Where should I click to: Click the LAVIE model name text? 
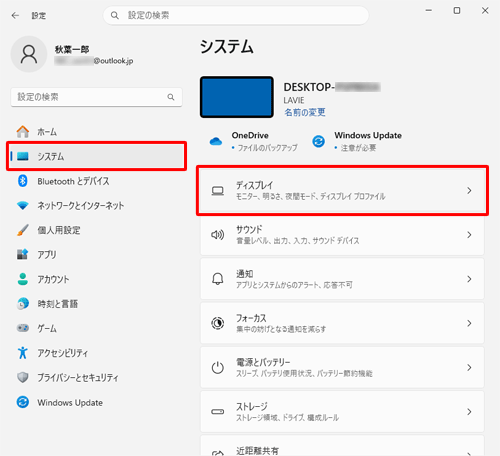click(294, 100)
